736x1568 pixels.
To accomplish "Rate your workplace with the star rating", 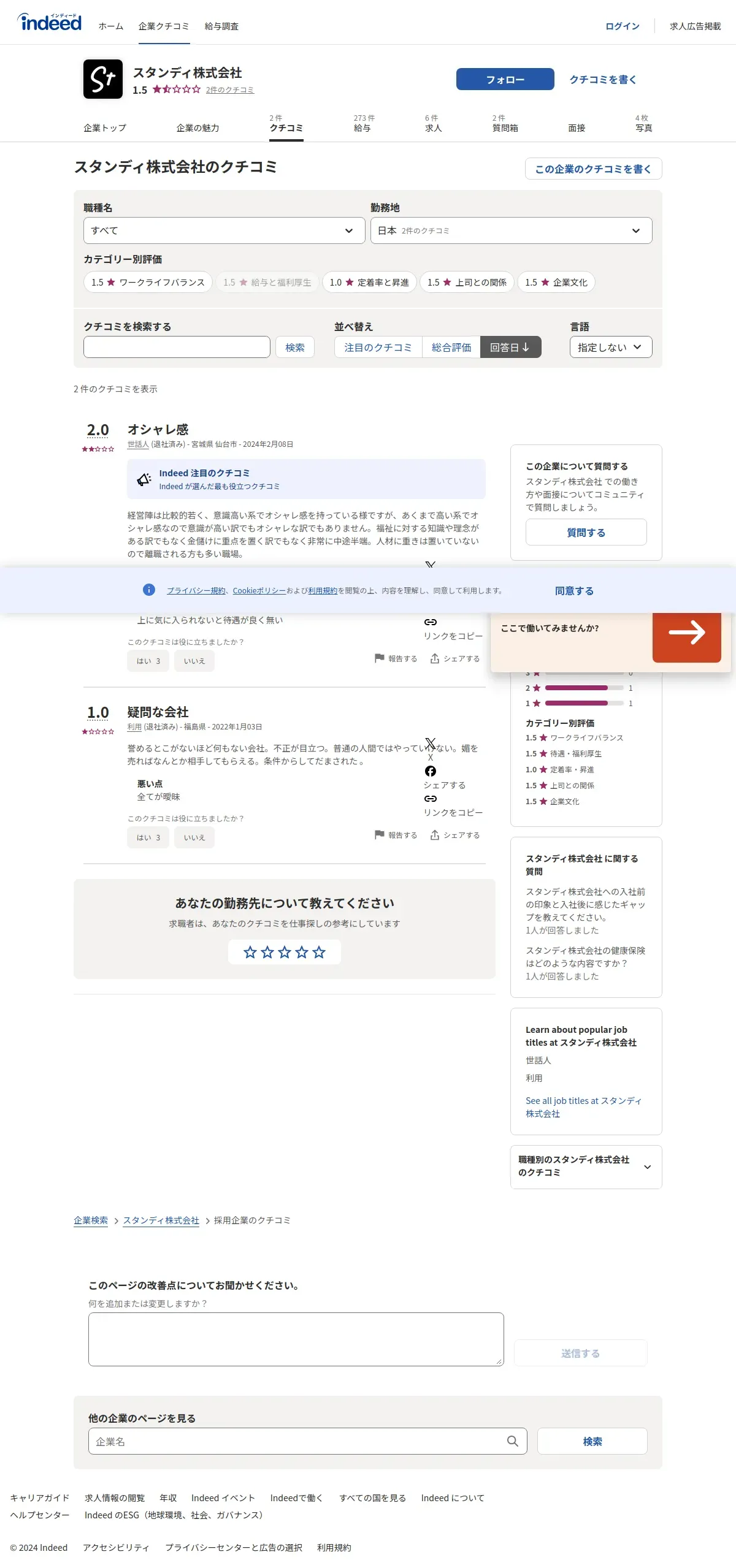I will click(285, 952).
